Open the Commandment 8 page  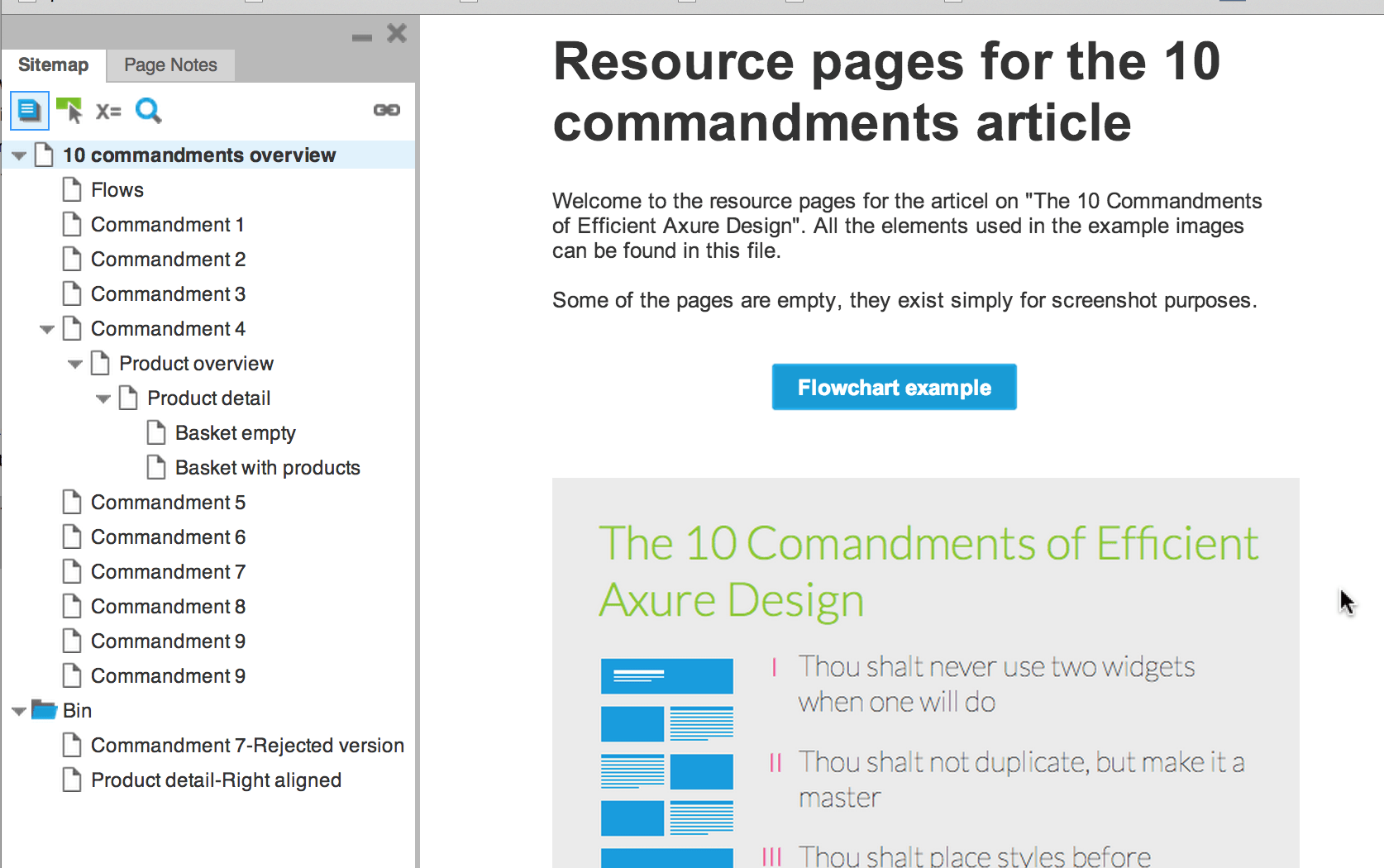coord(168,607)
